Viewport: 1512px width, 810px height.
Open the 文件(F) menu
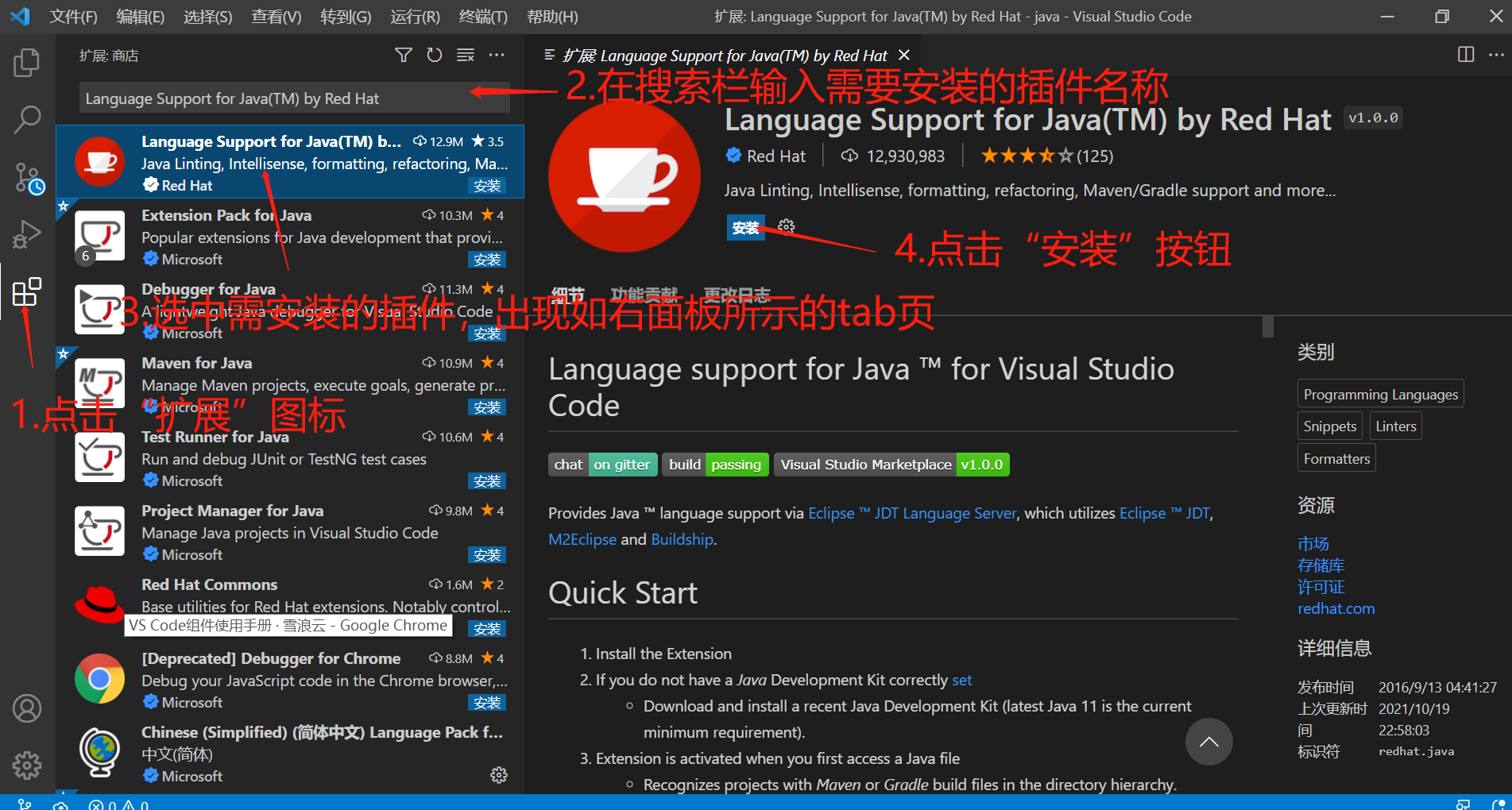coord(73,17)
